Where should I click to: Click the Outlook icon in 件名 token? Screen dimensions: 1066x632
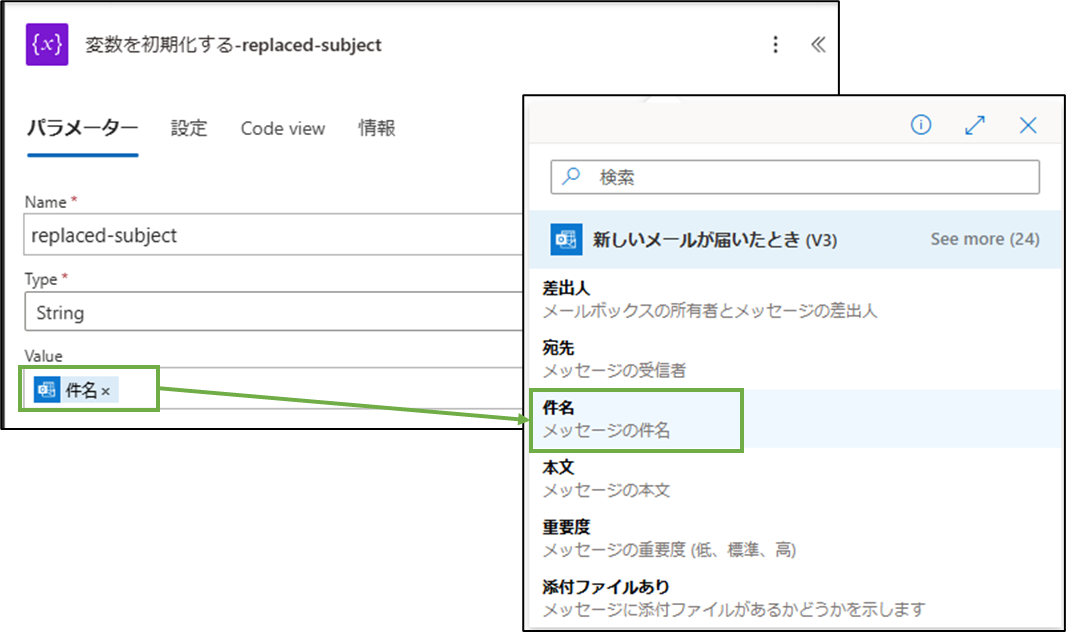pos(47,390)
